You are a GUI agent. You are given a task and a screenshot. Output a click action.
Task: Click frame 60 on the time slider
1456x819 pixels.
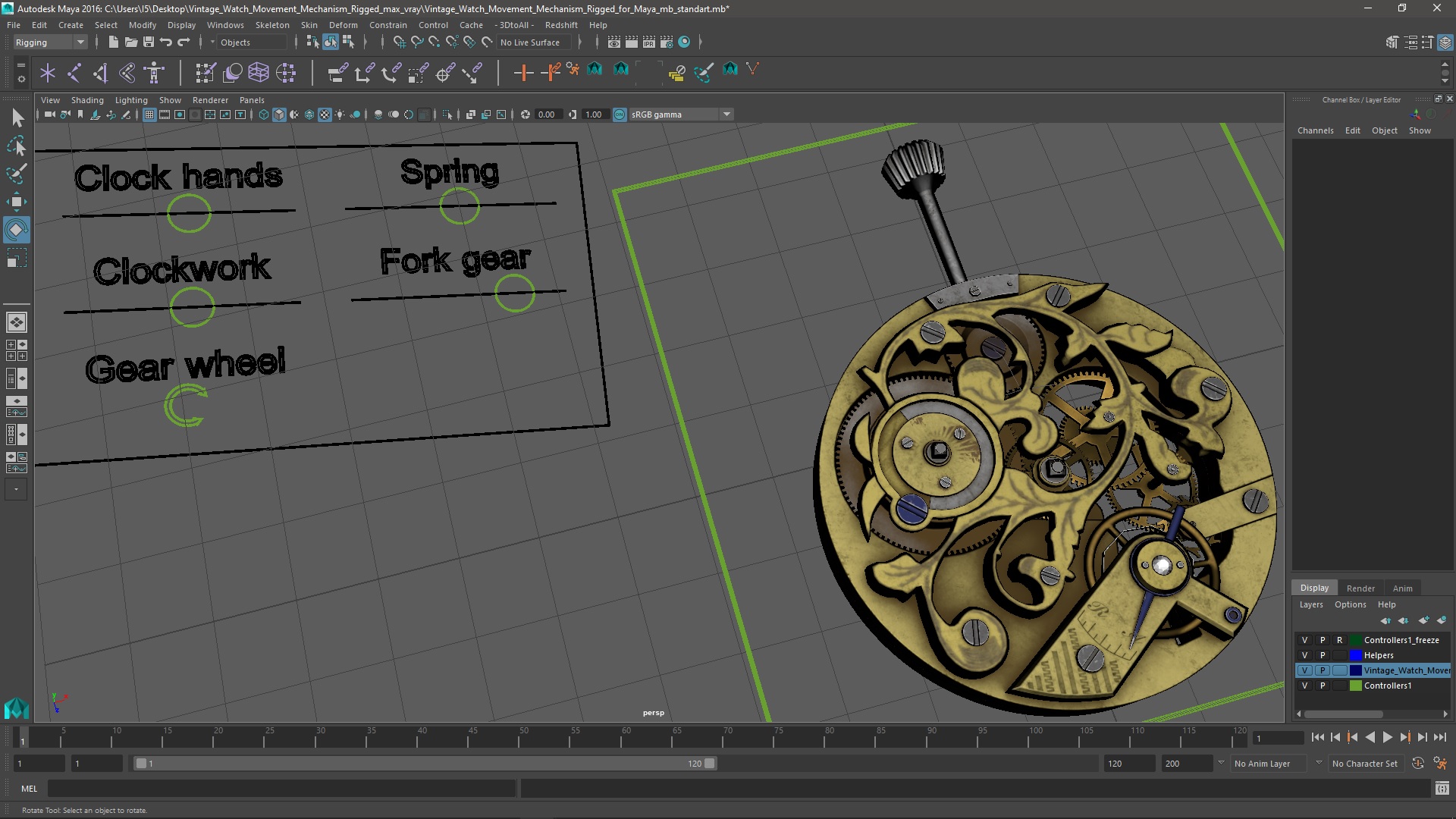click(626, 738)
